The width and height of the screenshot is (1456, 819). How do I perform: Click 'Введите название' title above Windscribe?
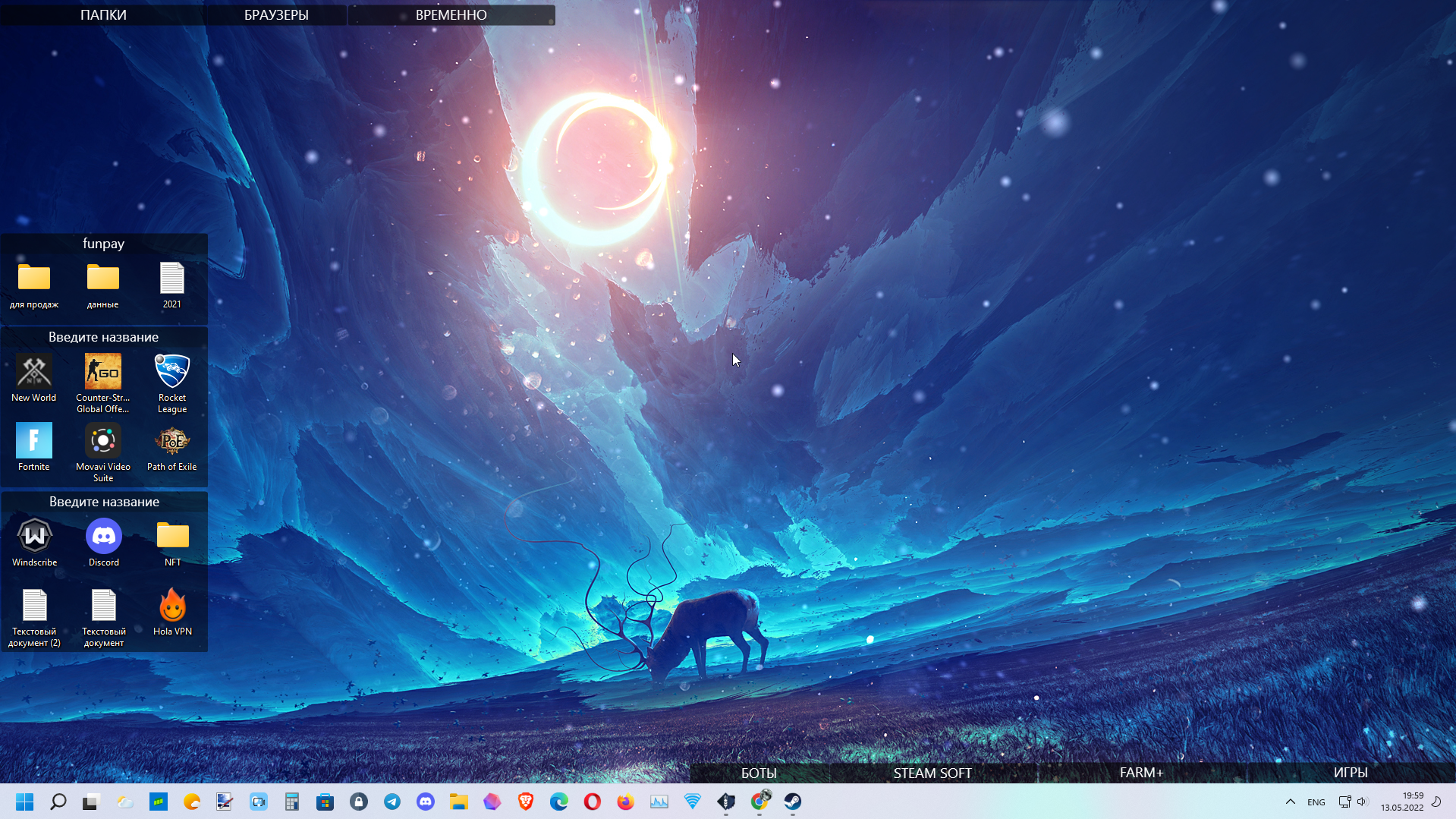click(104, 502)
